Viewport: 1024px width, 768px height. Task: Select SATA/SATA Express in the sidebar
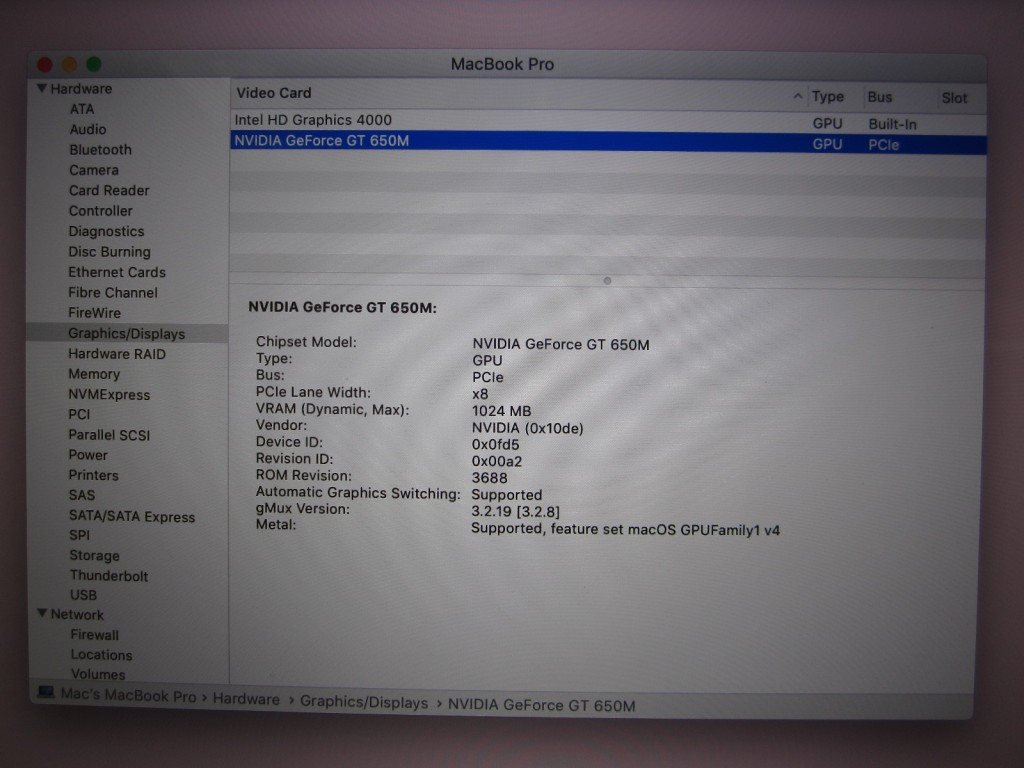coord(132,517)
